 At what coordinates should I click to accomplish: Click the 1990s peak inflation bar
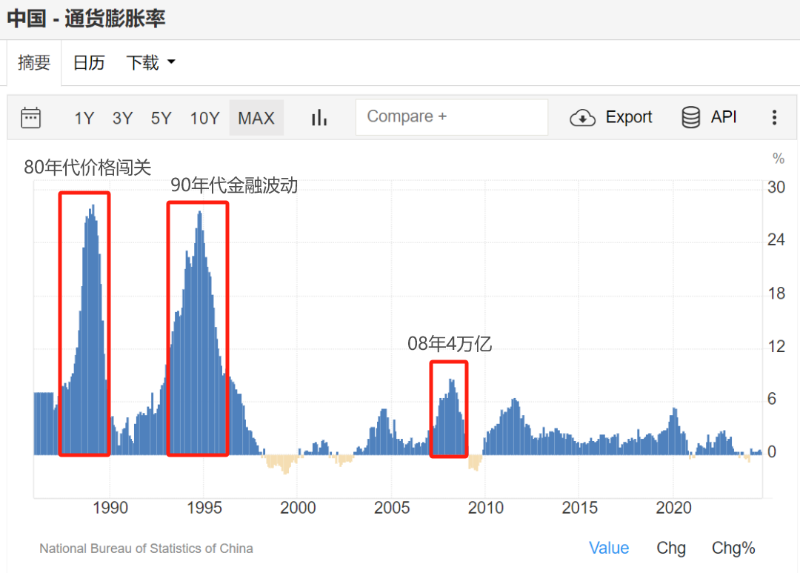[199, 332]
